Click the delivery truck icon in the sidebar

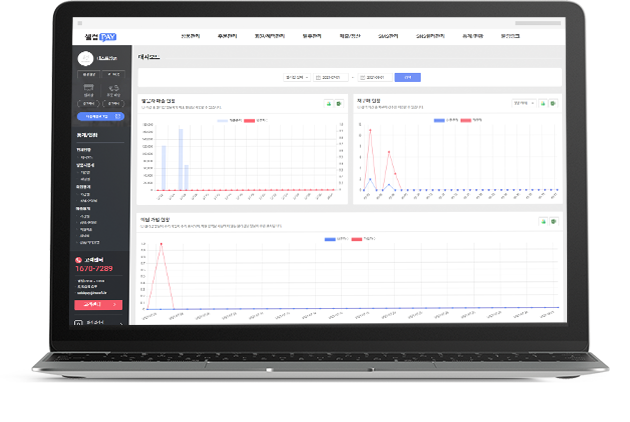tap(114, 88)
